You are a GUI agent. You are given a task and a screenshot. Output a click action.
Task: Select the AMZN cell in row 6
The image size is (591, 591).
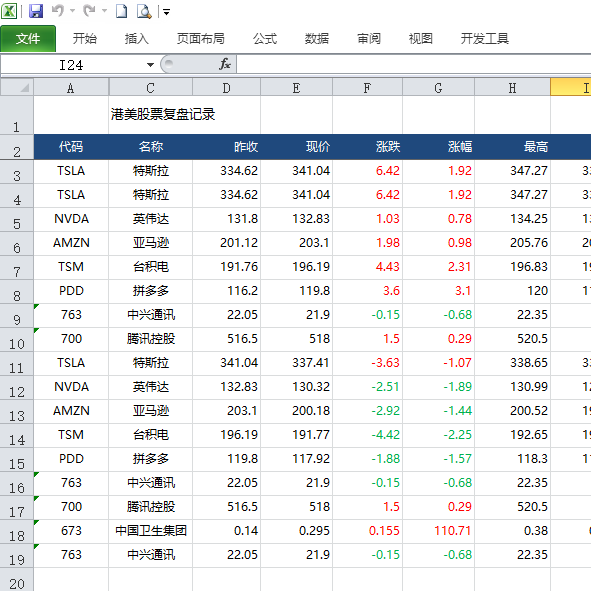tap(71, 243)
